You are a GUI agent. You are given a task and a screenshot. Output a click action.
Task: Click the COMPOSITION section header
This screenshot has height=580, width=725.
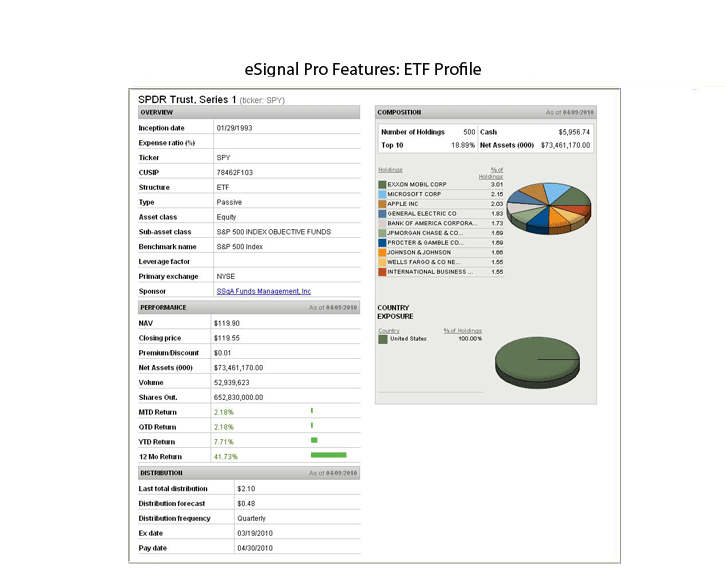(485, 112)
